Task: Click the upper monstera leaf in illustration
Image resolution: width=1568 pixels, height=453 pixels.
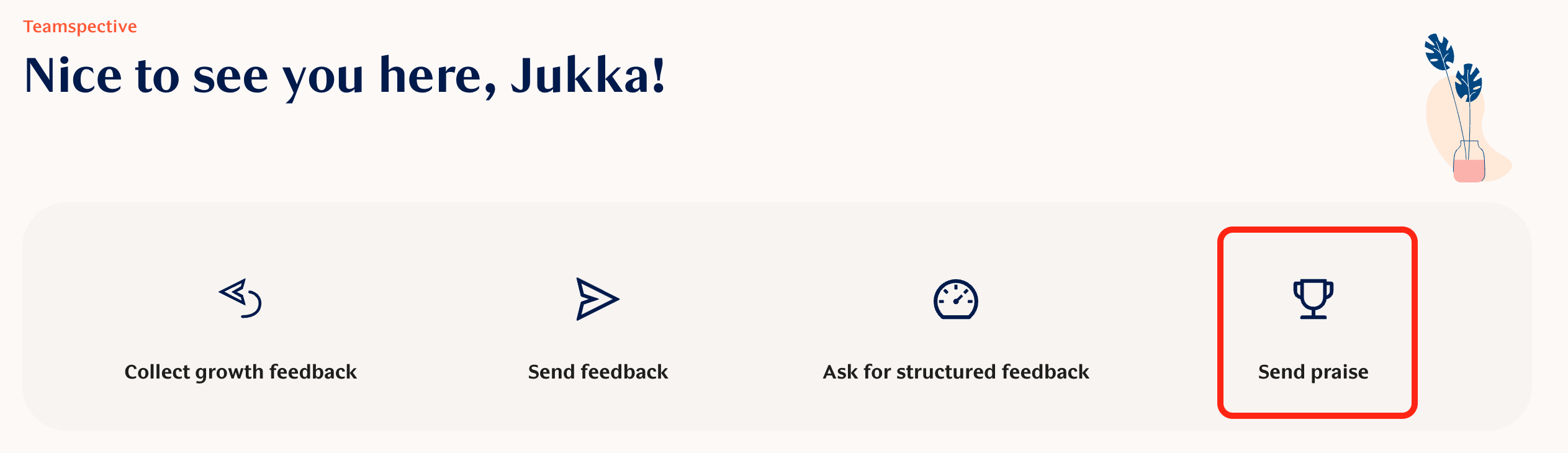Action: click(1439, 52)
